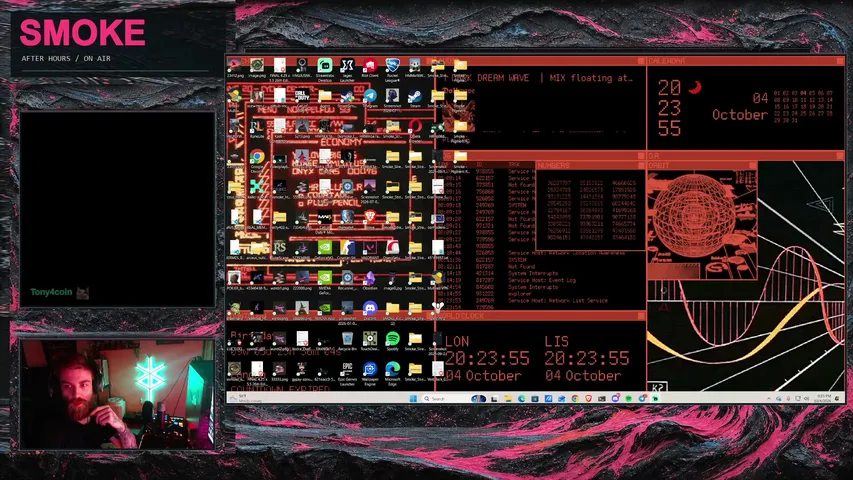853x480 pixels.
Task: Click the Tony4coin username in chat
Action: (51, 292)
